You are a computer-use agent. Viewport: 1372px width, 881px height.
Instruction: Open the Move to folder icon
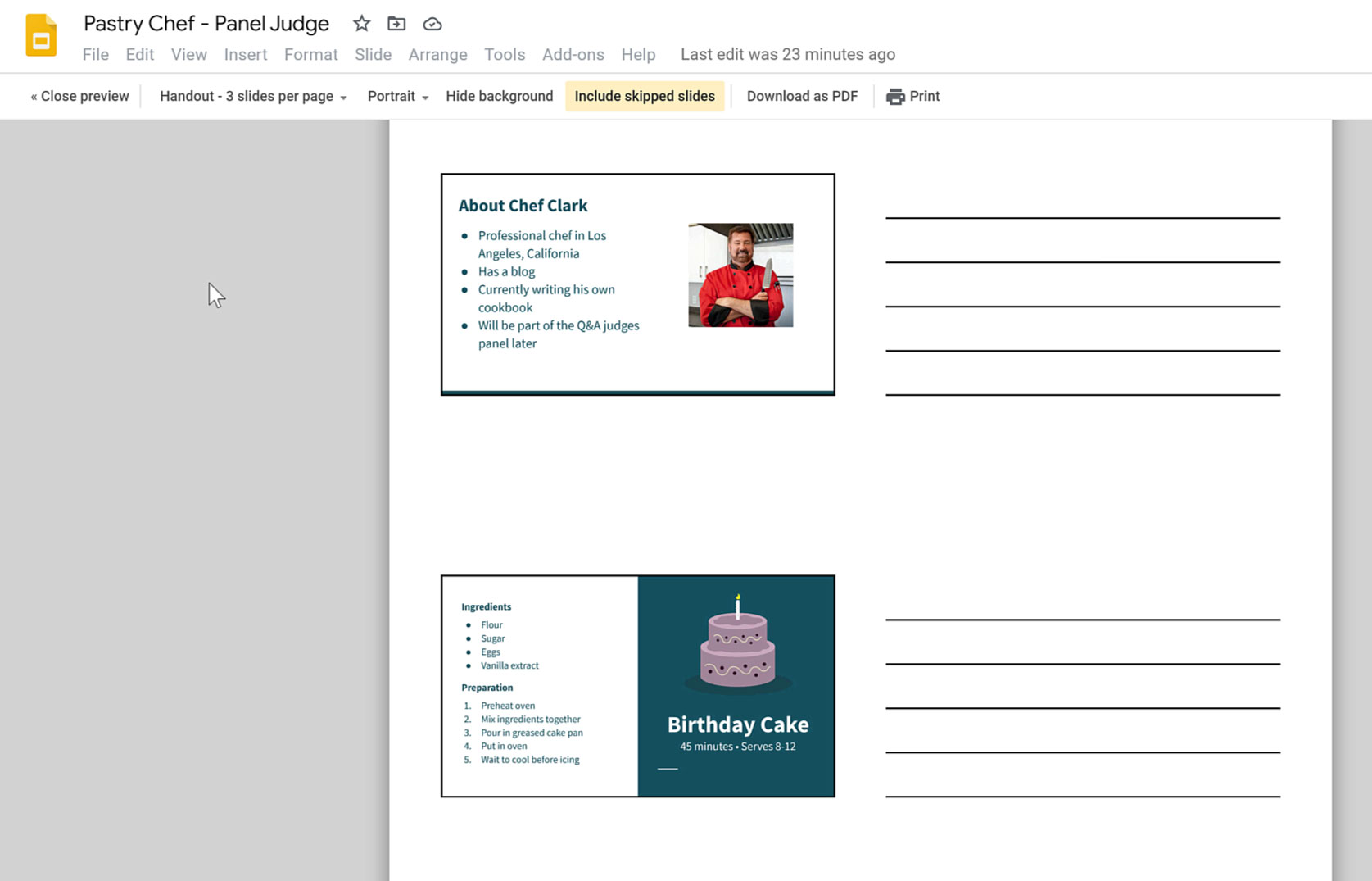pos(396,24)
